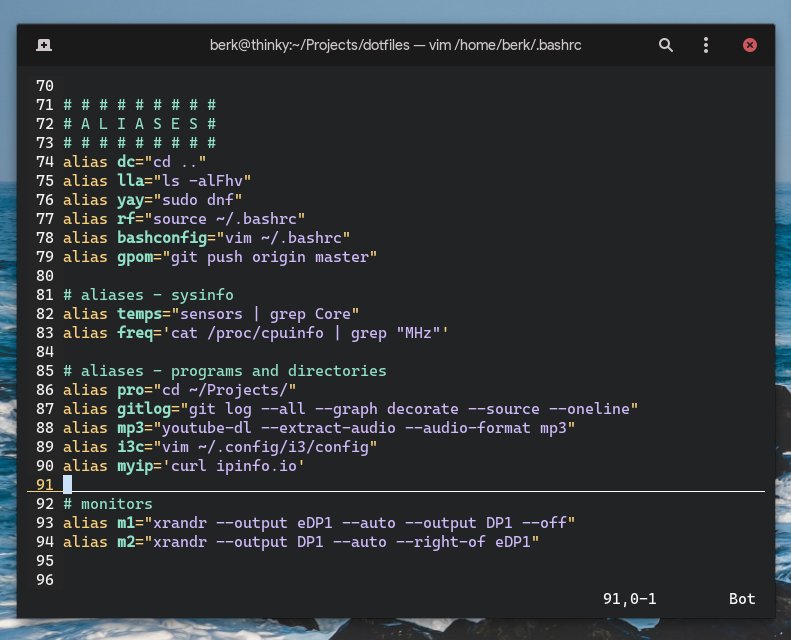
Task: Click the freq cpuinfo alias line
Action: pos(255,333)
